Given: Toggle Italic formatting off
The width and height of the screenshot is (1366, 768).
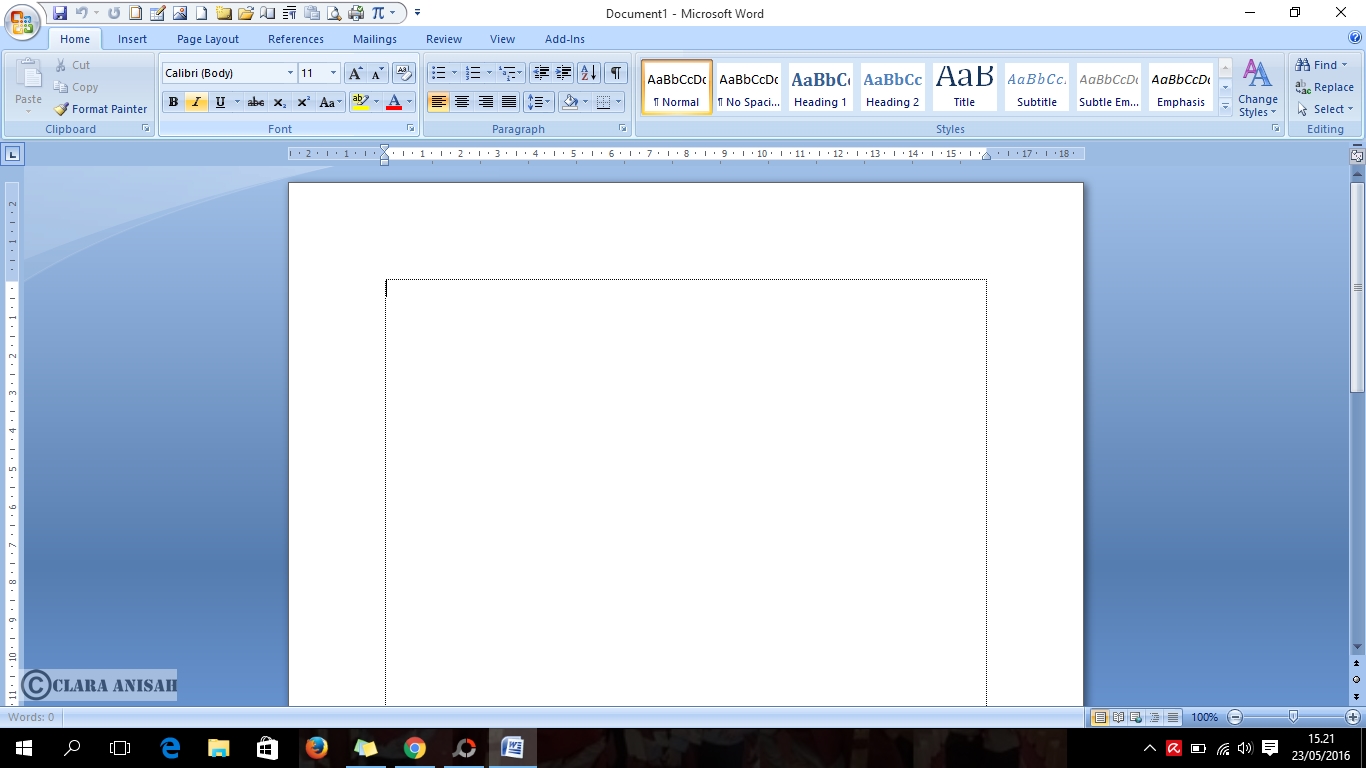Looking at the screenshot, I should [196, 102].
